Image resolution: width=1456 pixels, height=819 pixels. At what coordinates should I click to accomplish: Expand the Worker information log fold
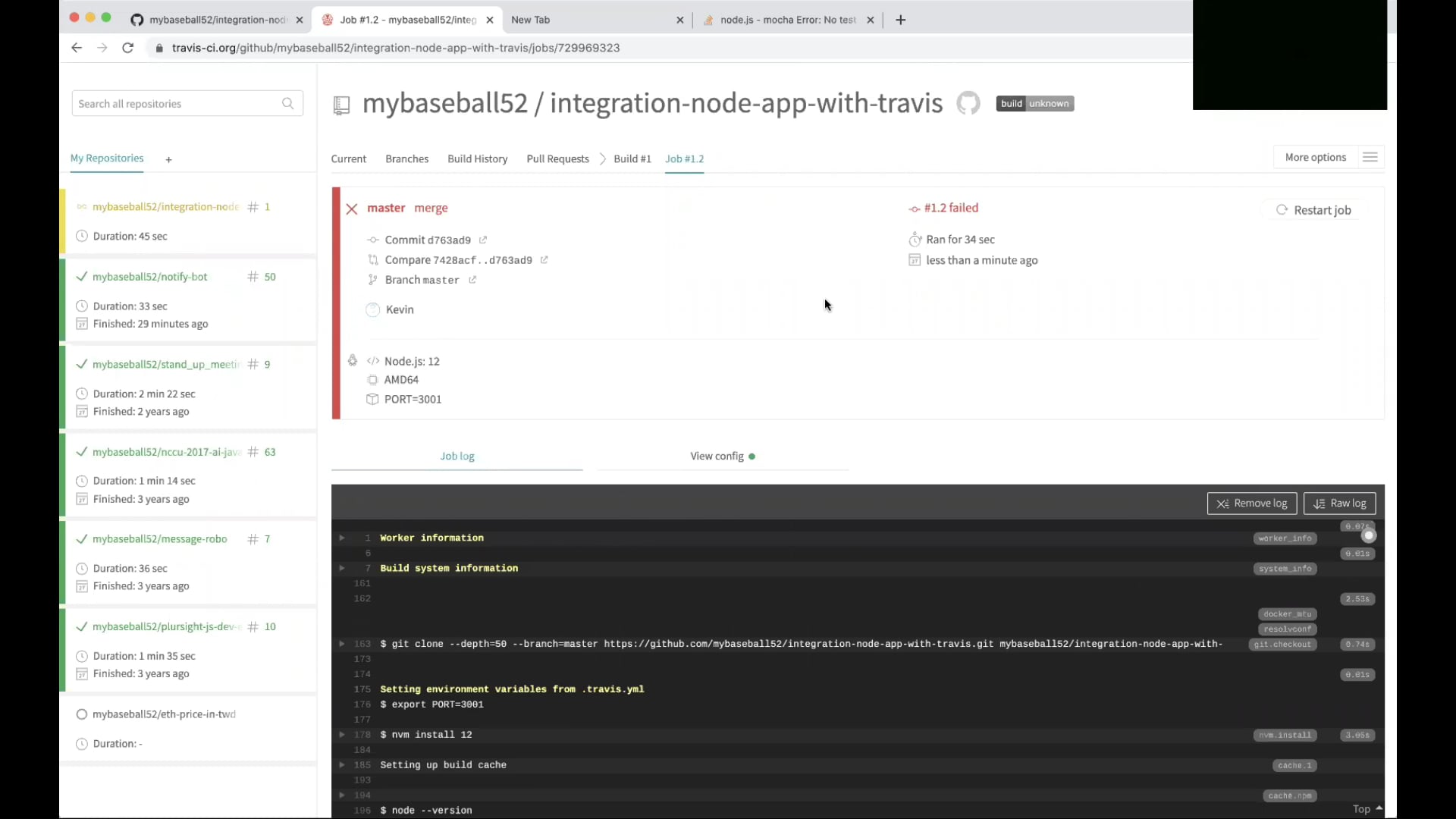pyautogui.click(x=342, y=538)
